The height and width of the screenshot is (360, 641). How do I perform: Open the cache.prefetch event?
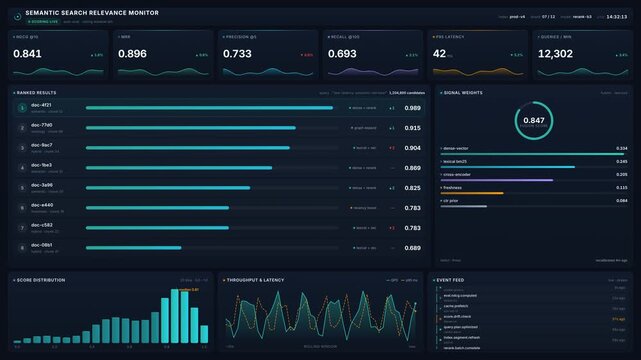click(531, 308)
